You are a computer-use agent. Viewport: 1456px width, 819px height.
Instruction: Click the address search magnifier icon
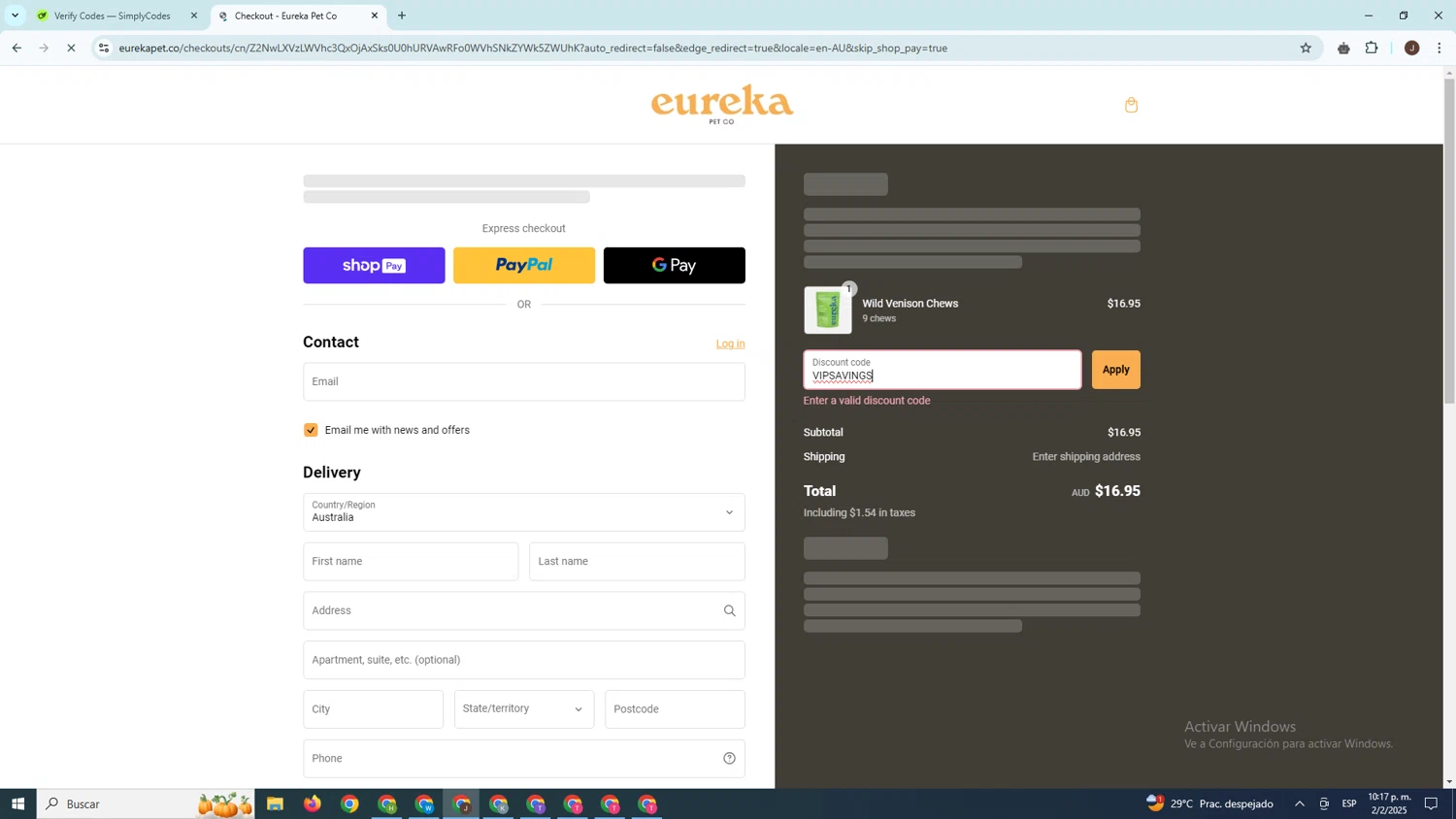729,610
